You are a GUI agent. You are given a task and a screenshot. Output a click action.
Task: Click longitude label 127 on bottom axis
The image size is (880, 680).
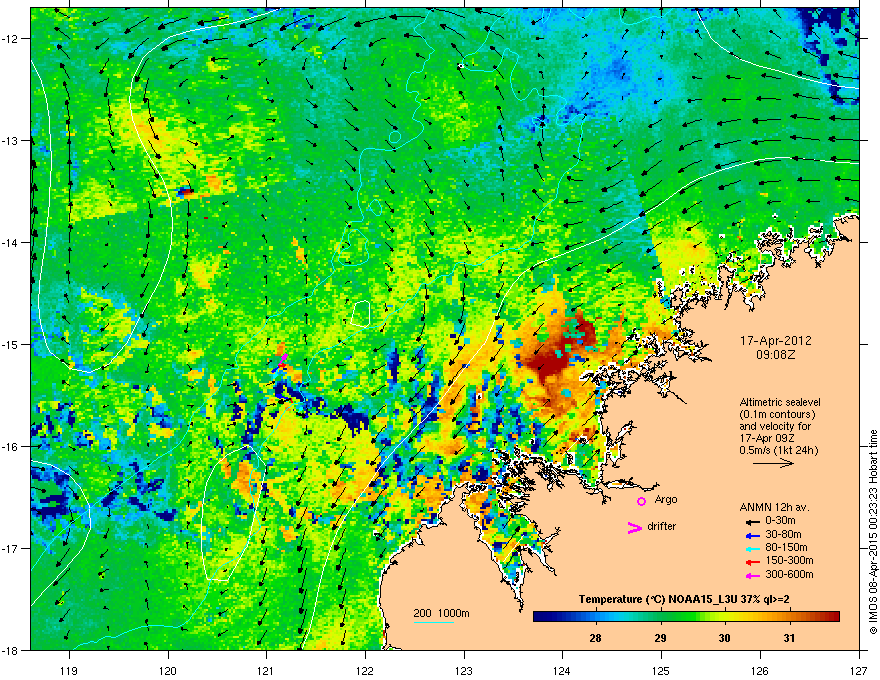859,671
